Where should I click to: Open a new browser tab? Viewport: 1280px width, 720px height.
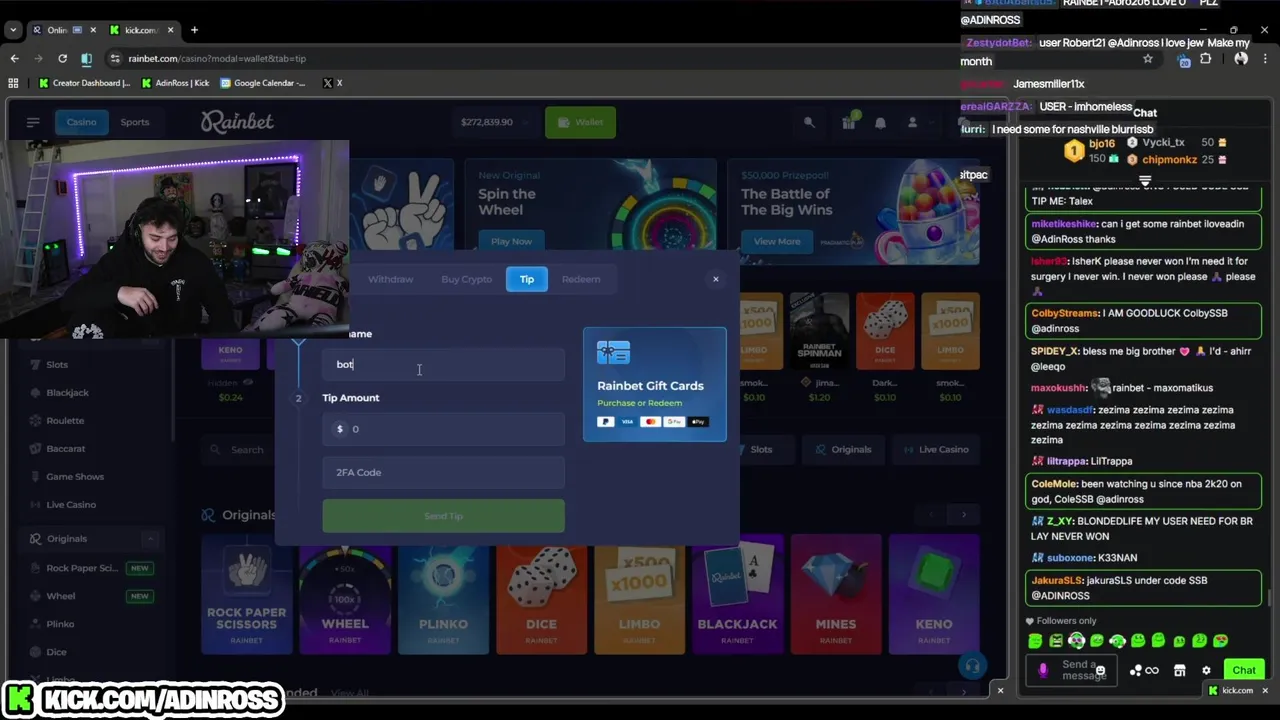[194, 30]
